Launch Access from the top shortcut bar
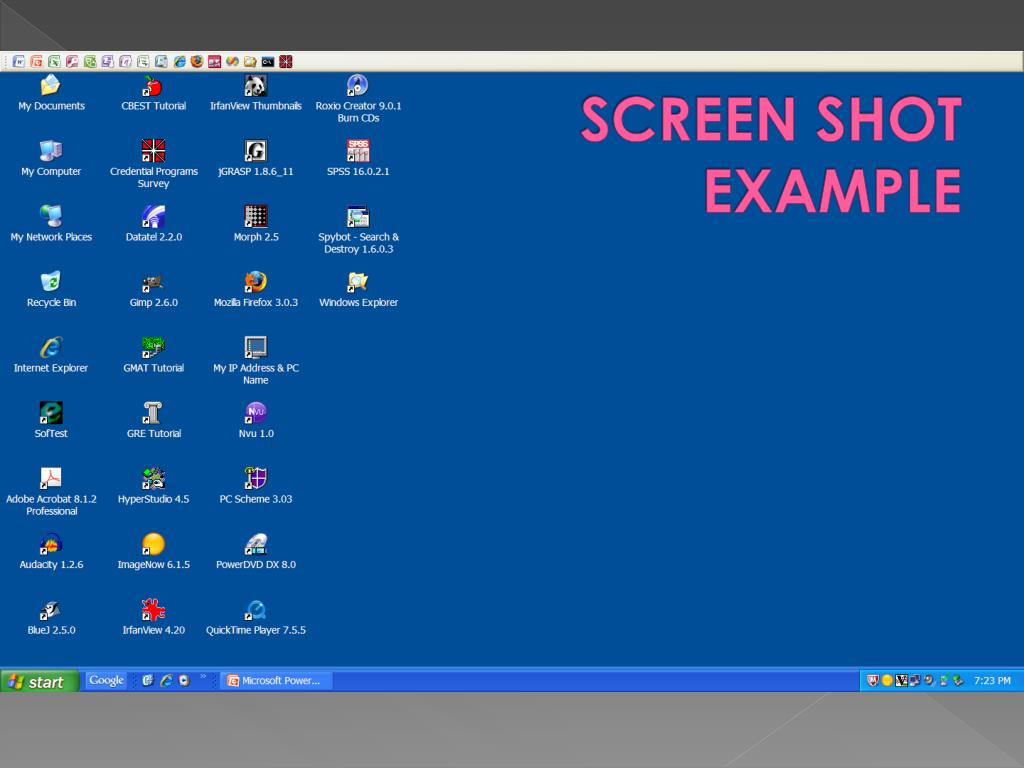This screenshot has width=1024, height=768. point(72,61)
